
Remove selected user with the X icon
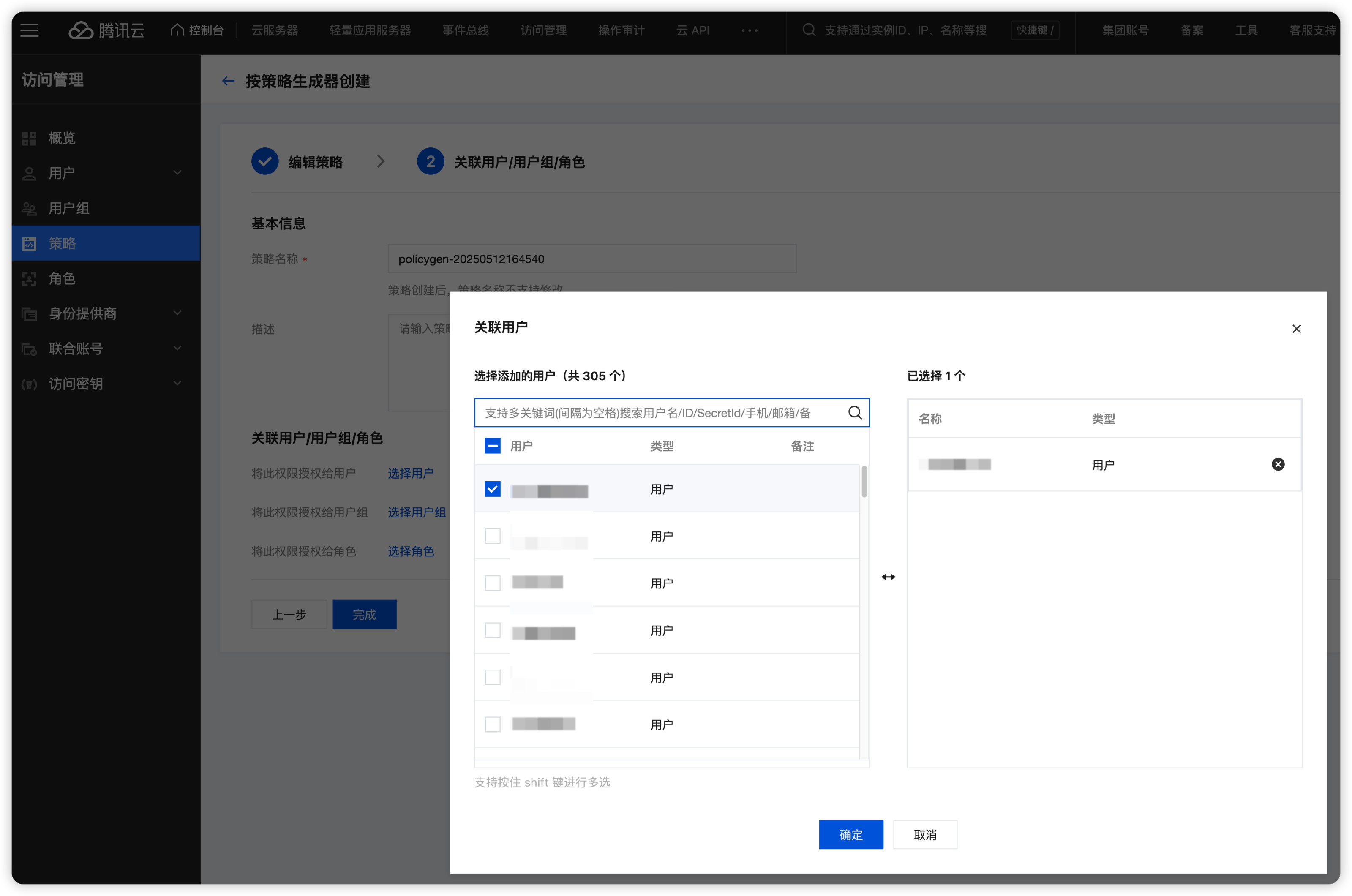1278,465
